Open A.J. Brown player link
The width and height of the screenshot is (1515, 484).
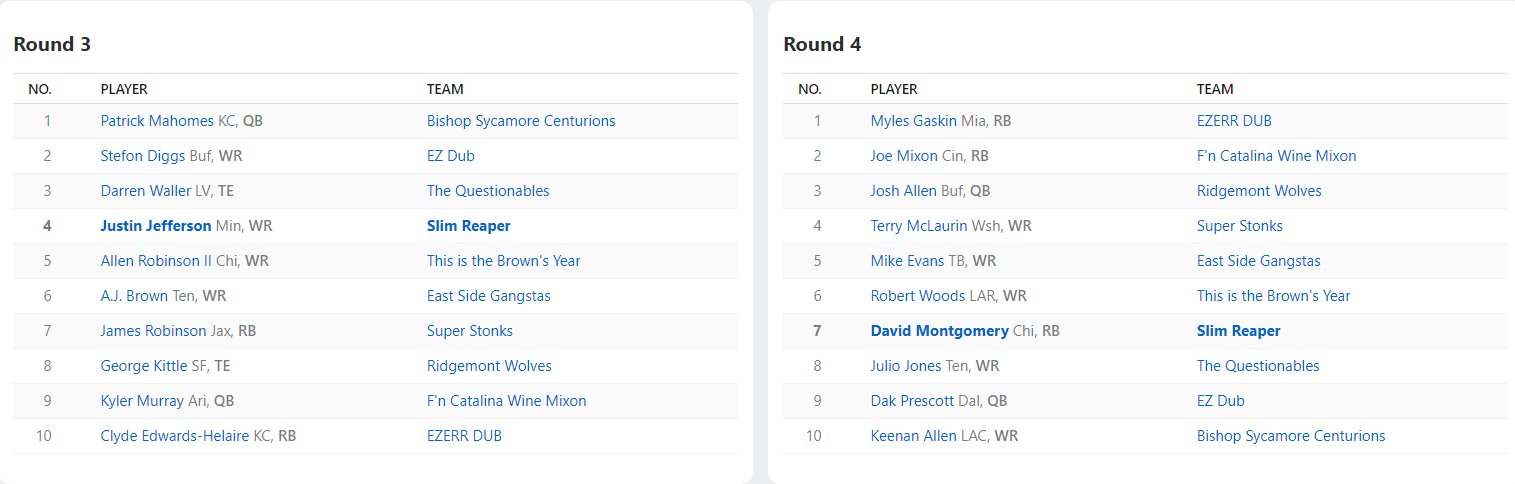(x=135, y=296)
